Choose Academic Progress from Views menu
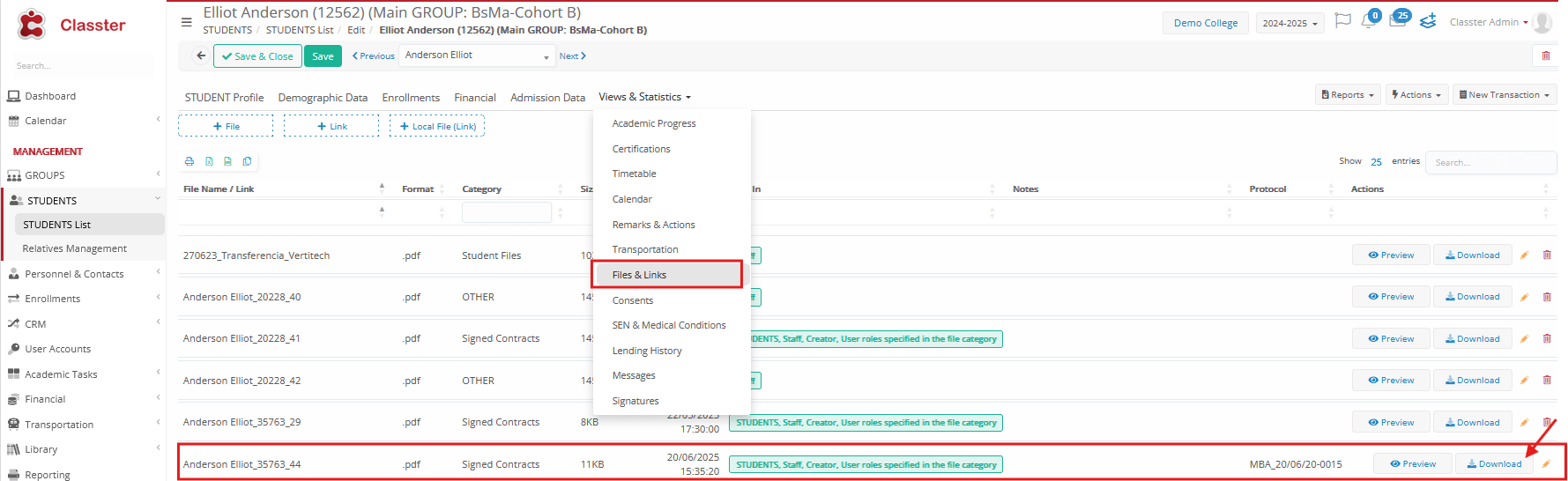The image size is (1568, 481). 653,123
